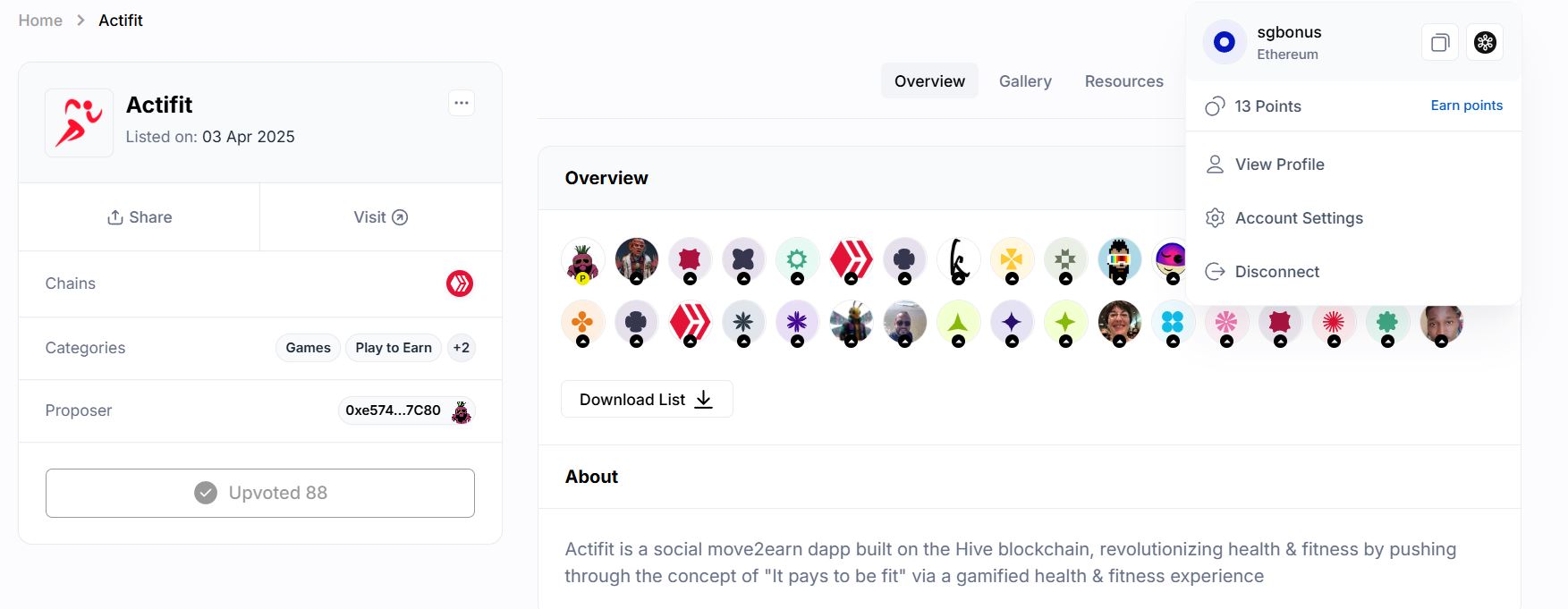
Task: Switch to the Overview tab
Action: pyautogui.click(x=929, y=81)
